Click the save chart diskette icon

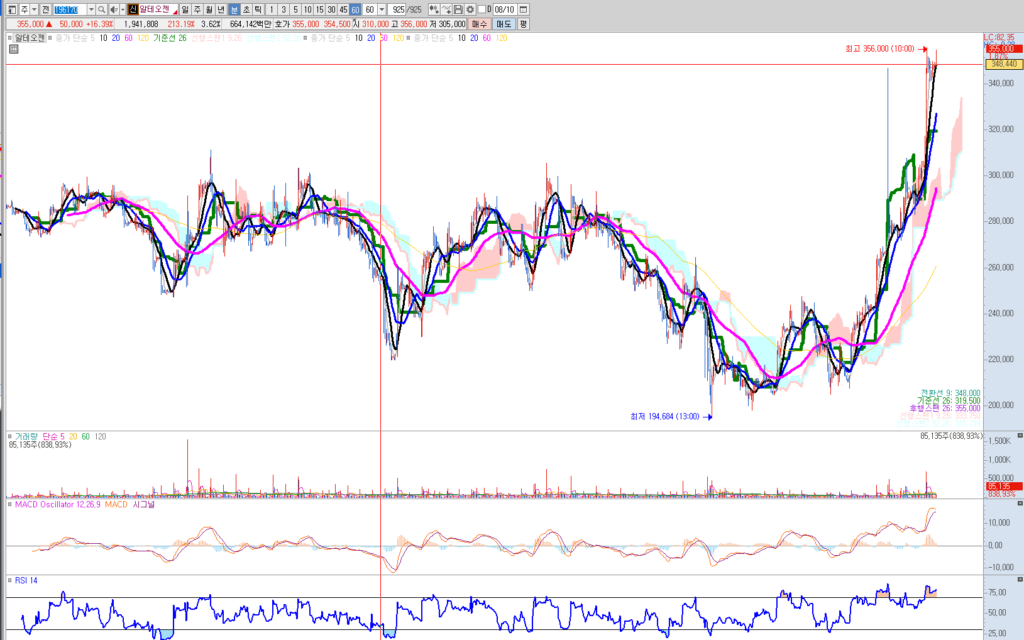(458, 10)
